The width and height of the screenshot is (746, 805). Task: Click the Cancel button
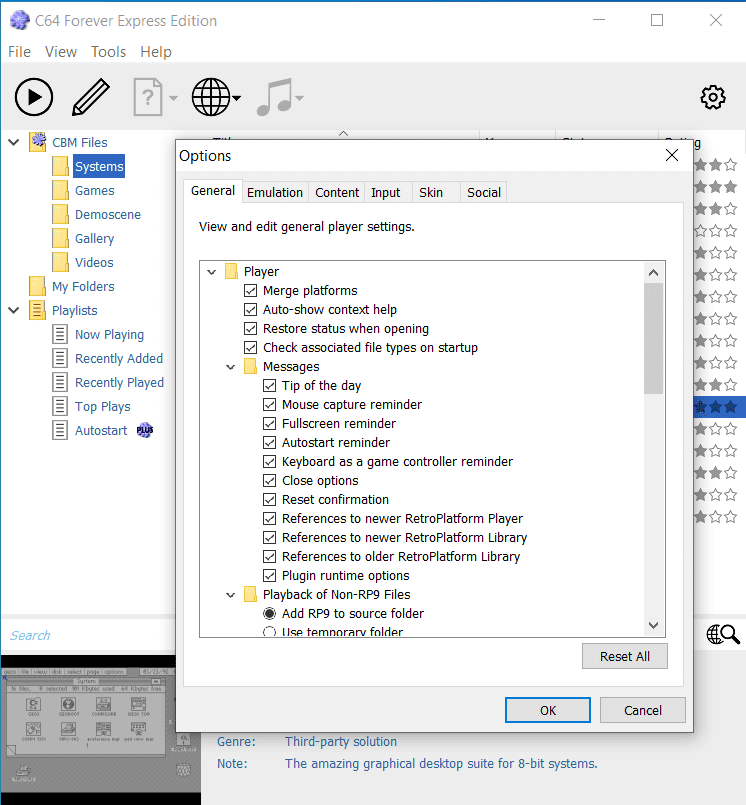[643, 710]
